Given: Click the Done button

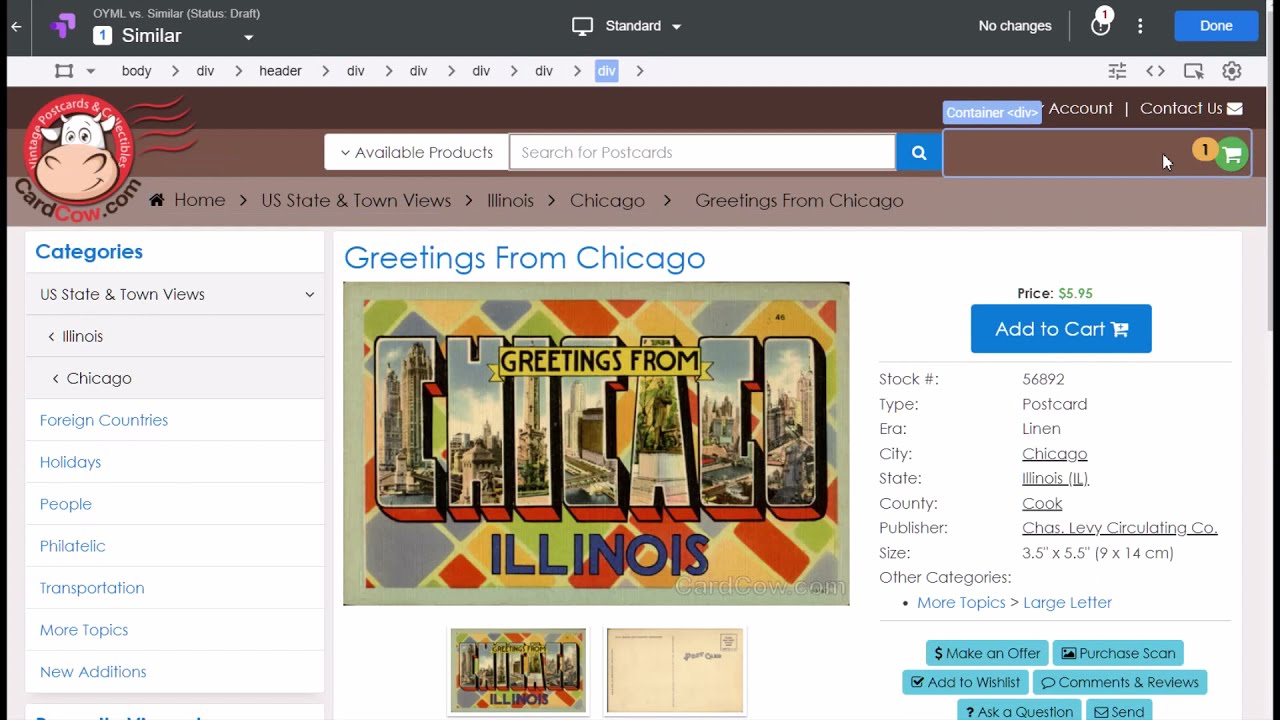Looking at the screenshot, I should pos(1216,26).
